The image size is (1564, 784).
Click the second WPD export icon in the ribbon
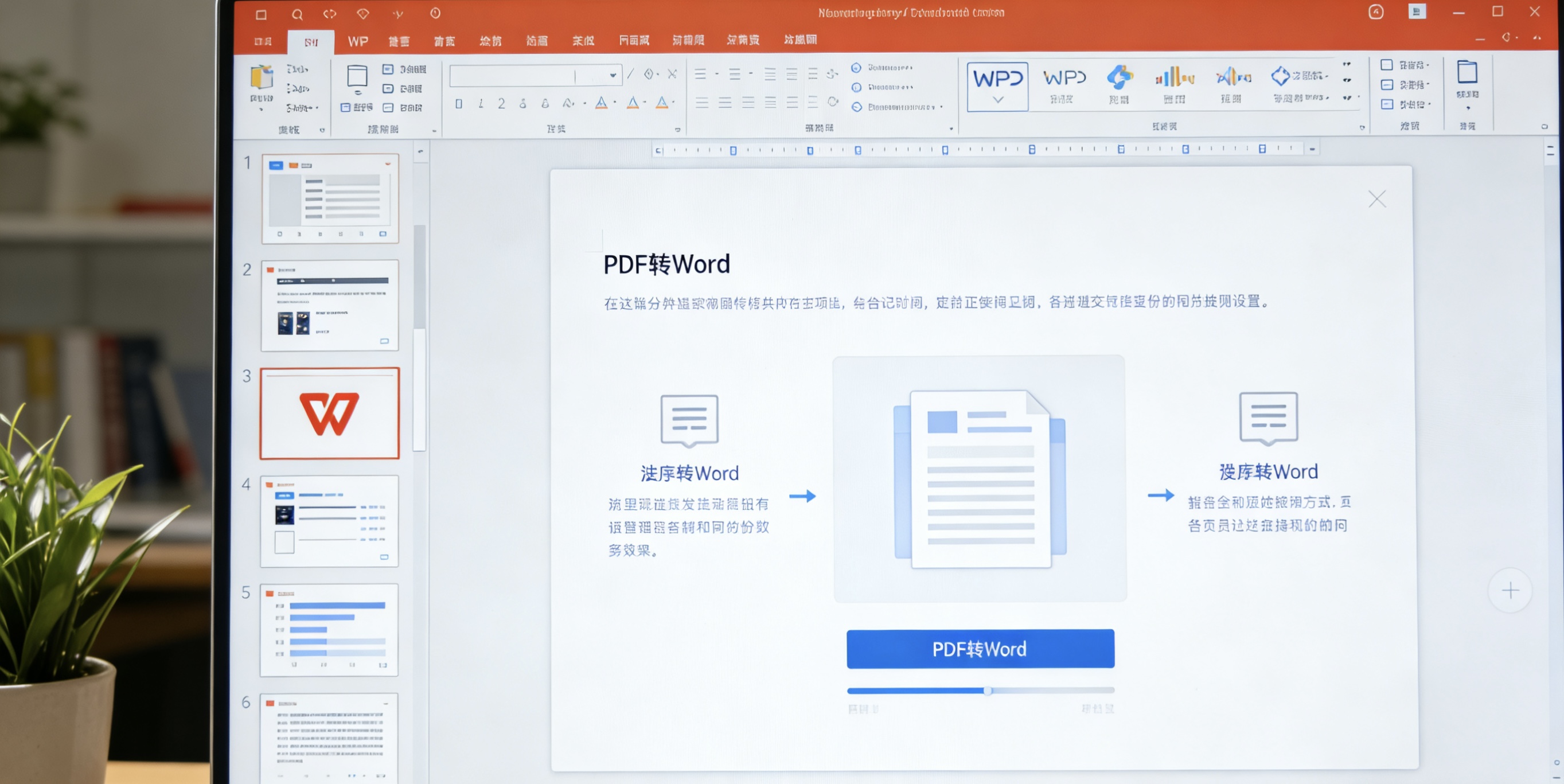click(x=1065, y=79)
